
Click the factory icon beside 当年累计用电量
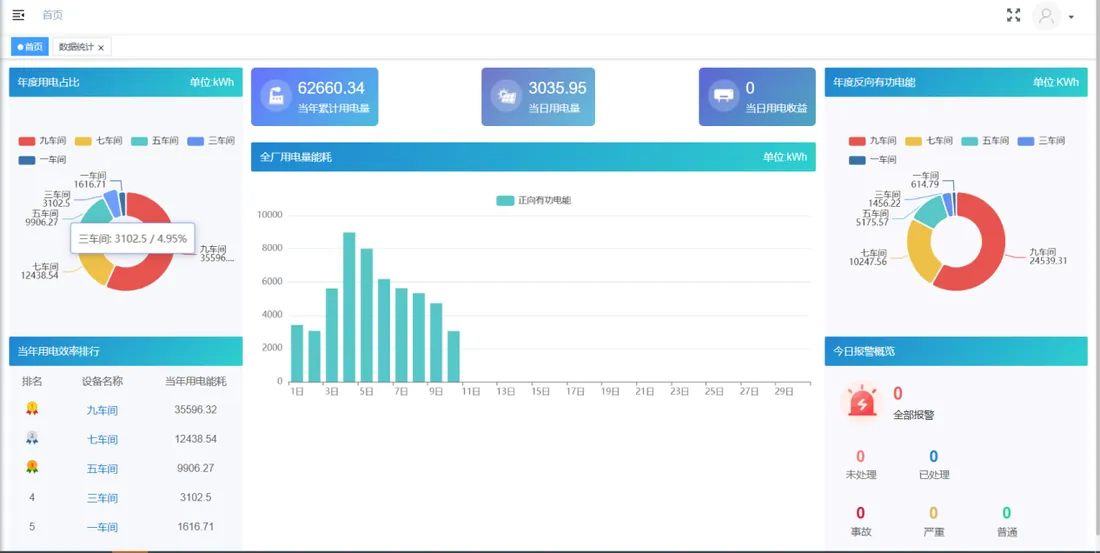coord(276,96)
